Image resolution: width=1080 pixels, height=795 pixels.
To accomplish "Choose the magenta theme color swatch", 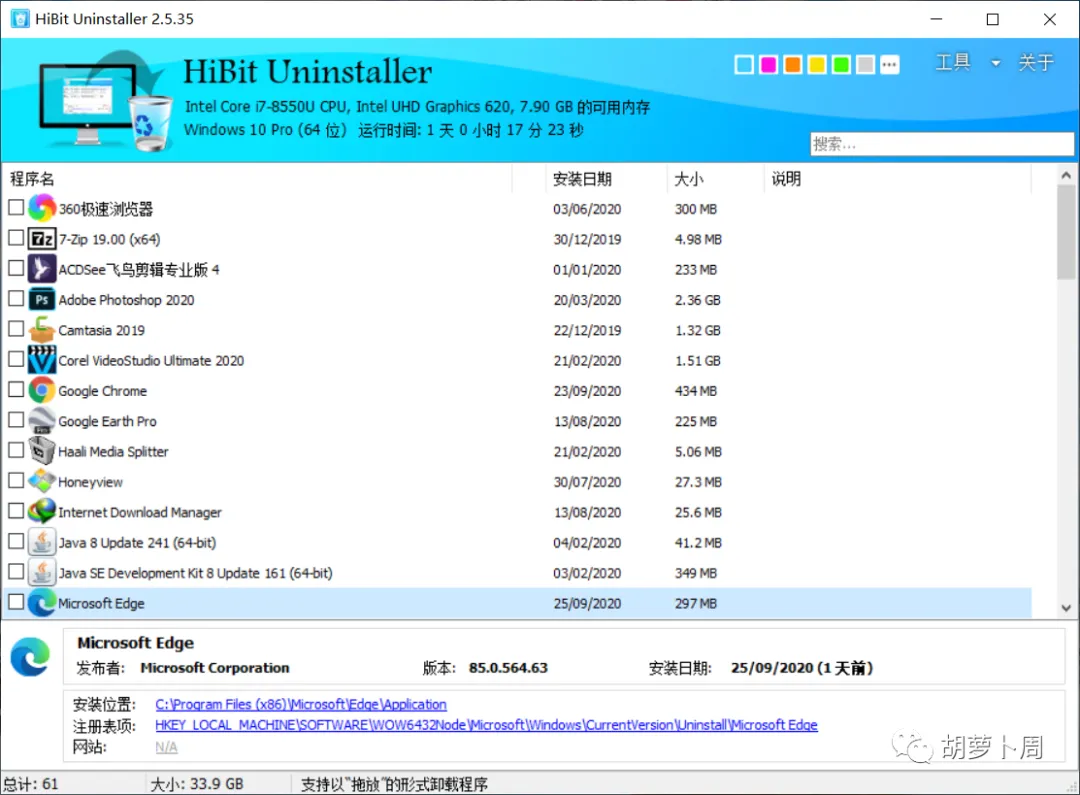I will pyautogui.click(x=768, y=65).
